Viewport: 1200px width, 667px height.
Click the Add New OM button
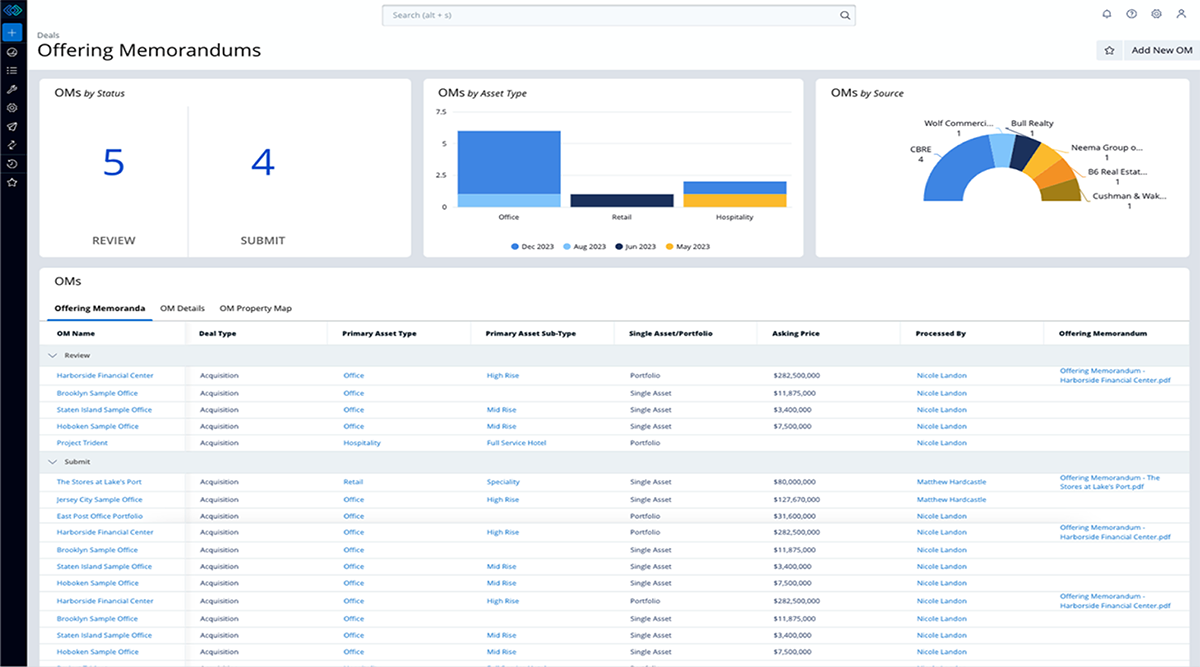(1160, 50)
